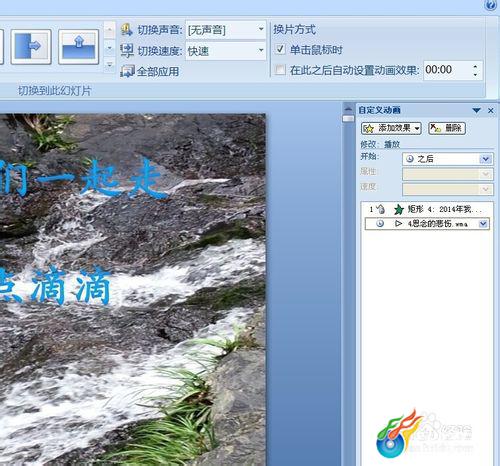
Task: Enable the 在此之后自动设置动画效果 checkbox
Action: 280,70
